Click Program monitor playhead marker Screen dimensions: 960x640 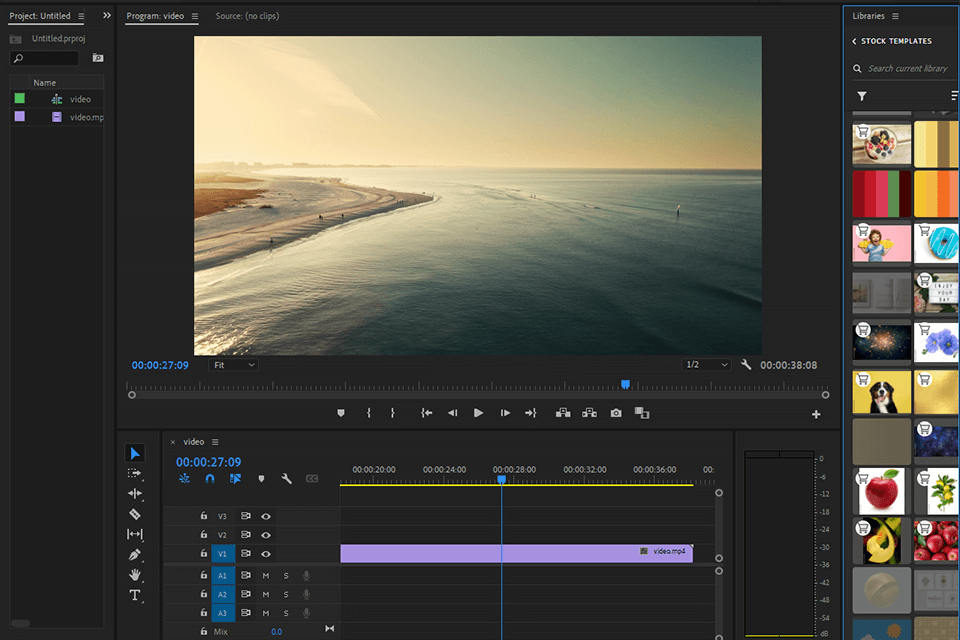(x=625, y=384)
